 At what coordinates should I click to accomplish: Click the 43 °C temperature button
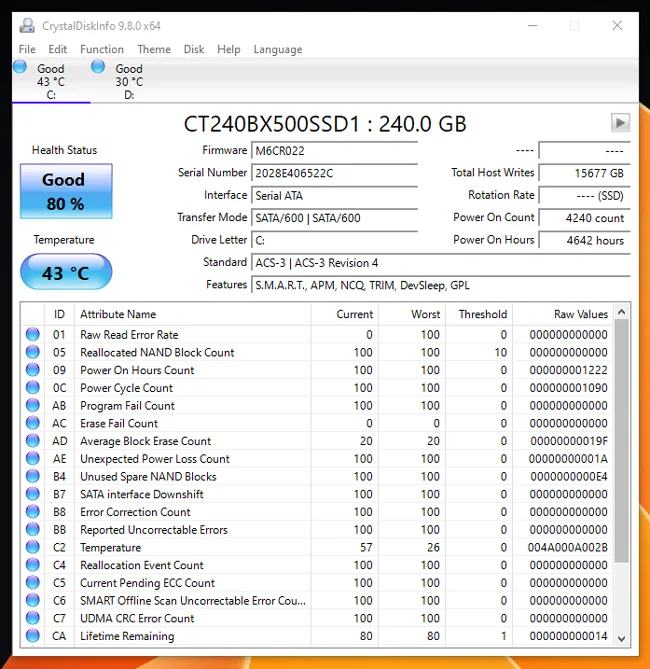(x=66, y=271)
